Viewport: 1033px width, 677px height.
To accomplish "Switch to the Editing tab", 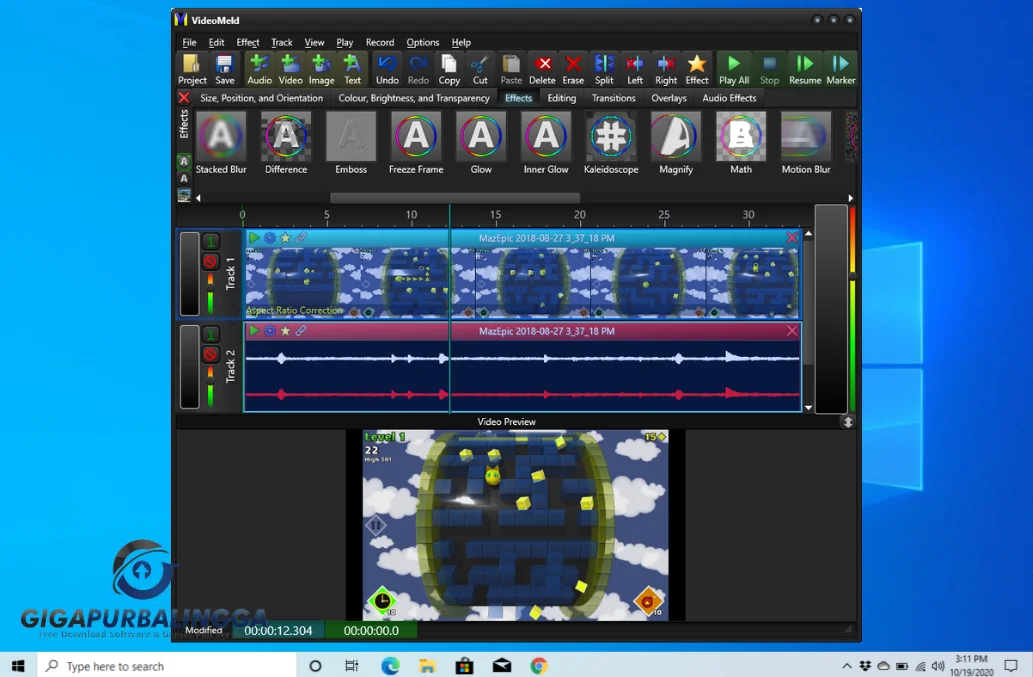I will 561,97.
